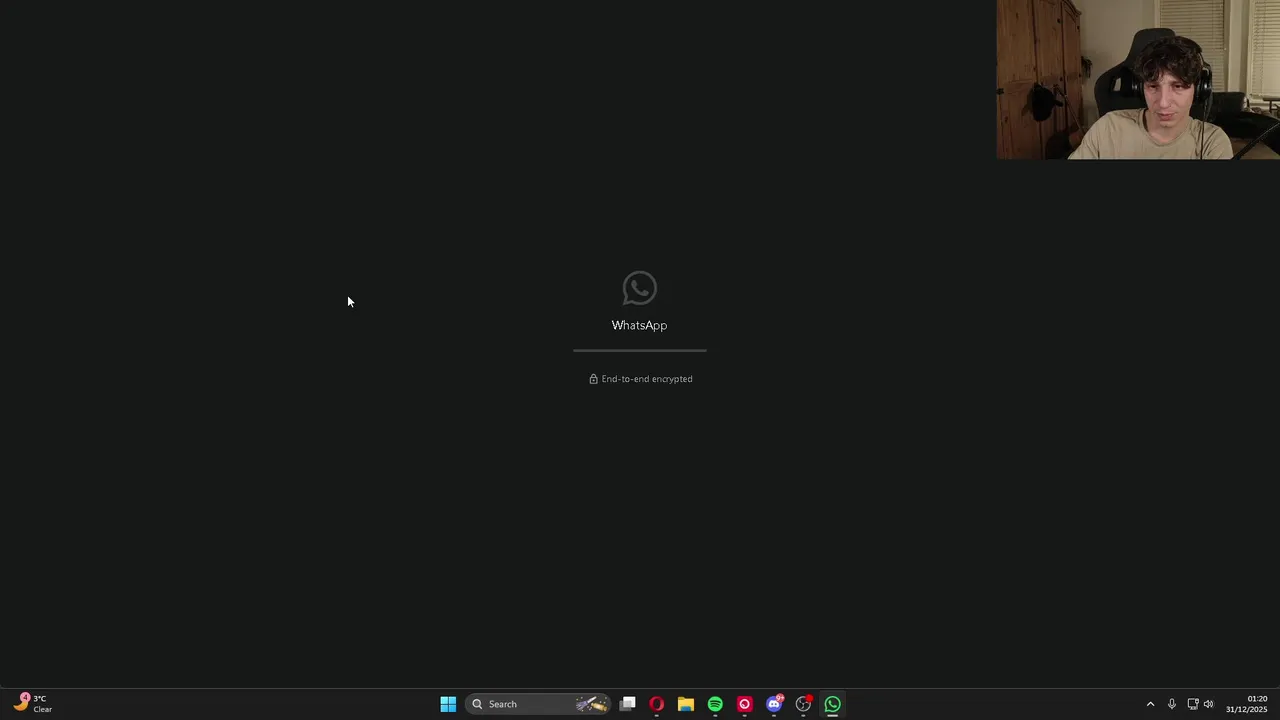
Task: Click the party popper search highlight icon
Action: coord(591,704)
